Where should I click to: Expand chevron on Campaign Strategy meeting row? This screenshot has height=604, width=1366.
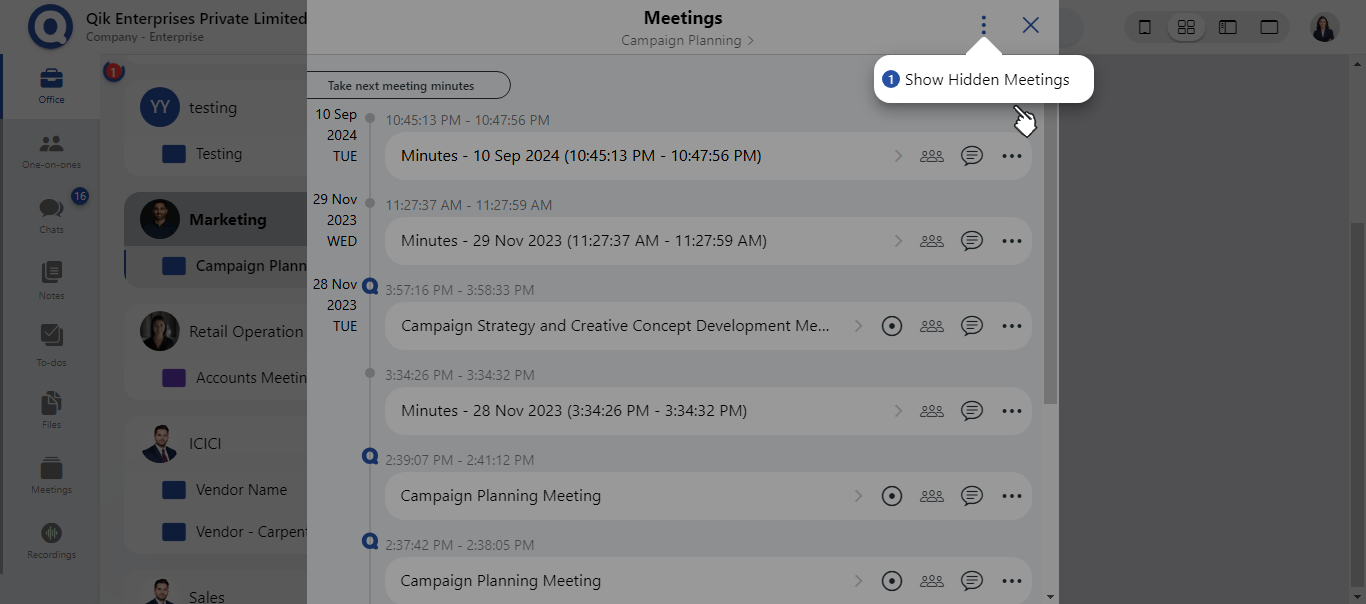858,326
